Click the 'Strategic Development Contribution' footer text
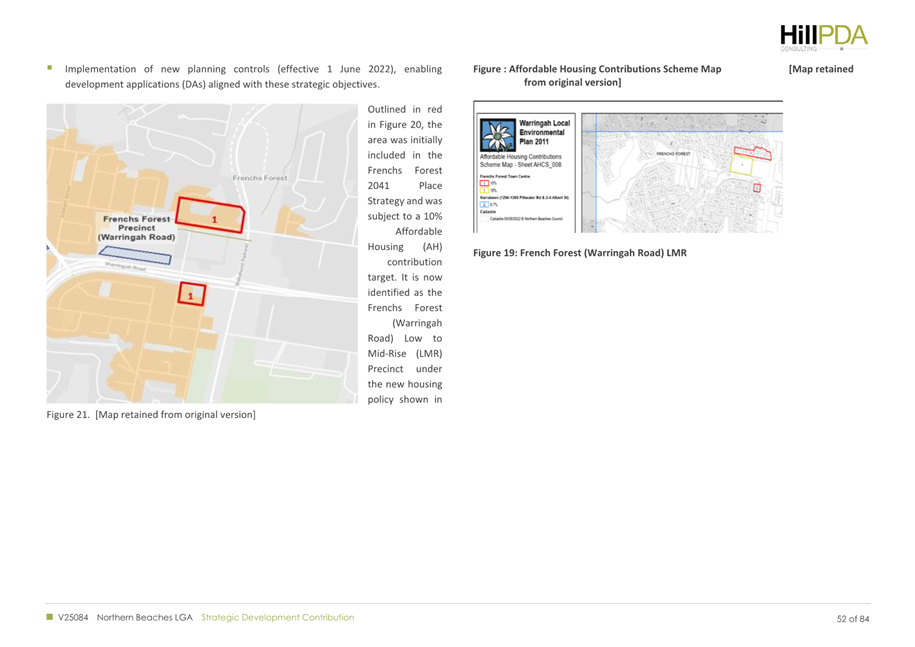 coord(277,618)
